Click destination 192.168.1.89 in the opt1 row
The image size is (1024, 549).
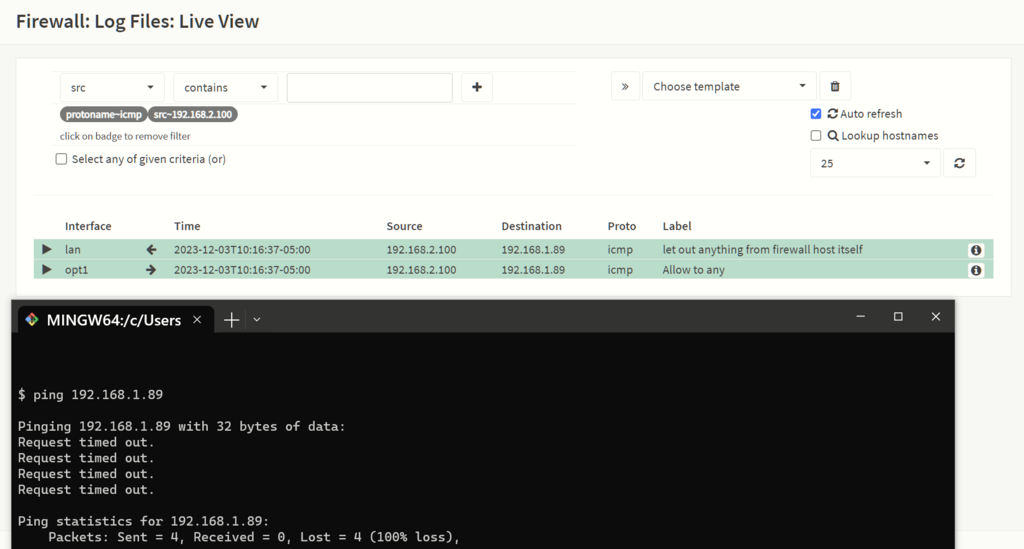(x=533, y=270)
